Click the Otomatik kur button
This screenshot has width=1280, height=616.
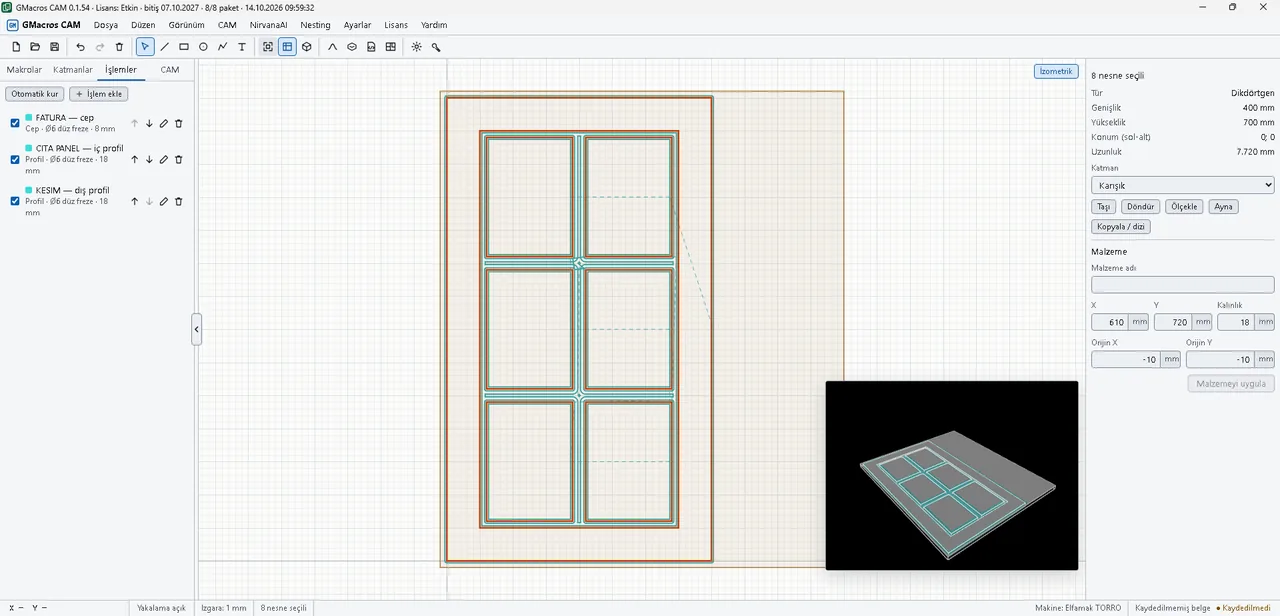tap(35, 94)
